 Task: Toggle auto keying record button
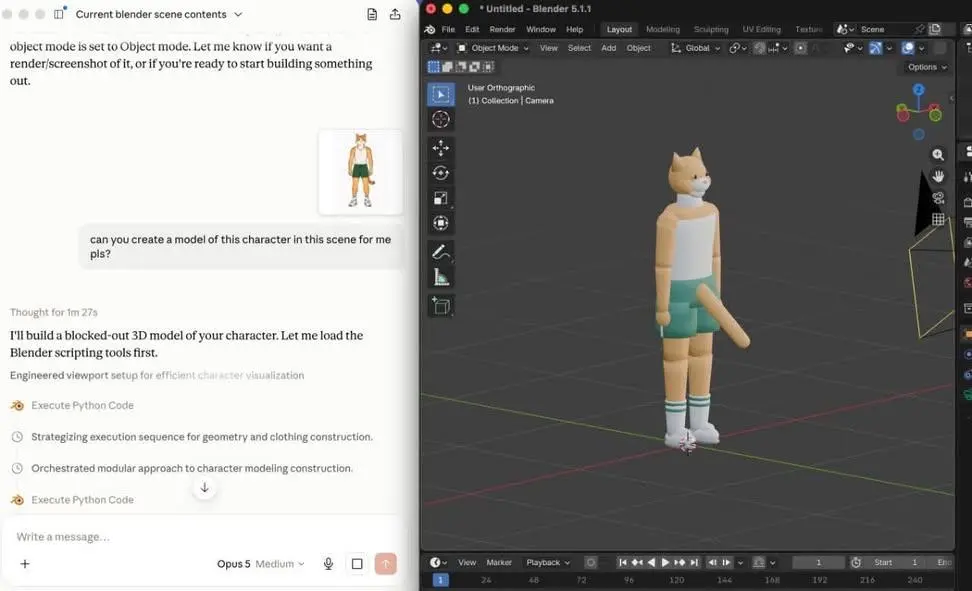click(x=591, y=562)
